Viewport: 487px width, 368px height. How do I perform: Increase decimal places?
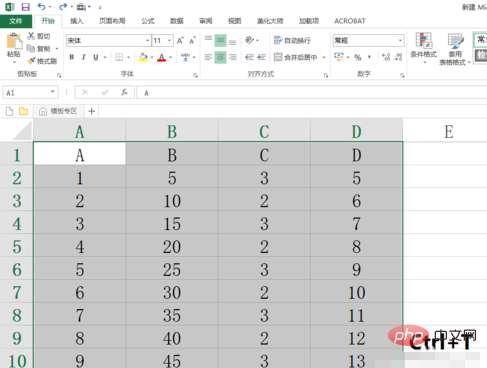click(386, 57)
